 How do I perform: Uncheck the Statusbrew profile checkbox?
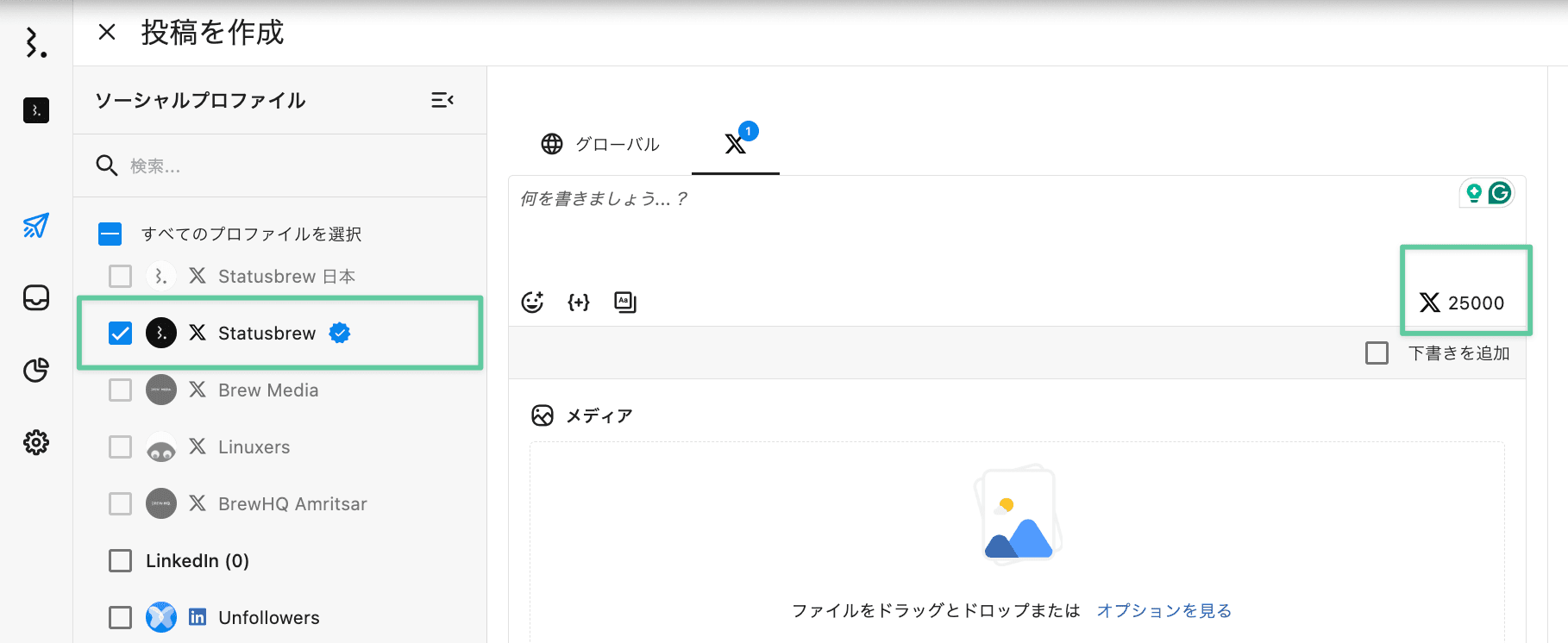tap(121, 334)
